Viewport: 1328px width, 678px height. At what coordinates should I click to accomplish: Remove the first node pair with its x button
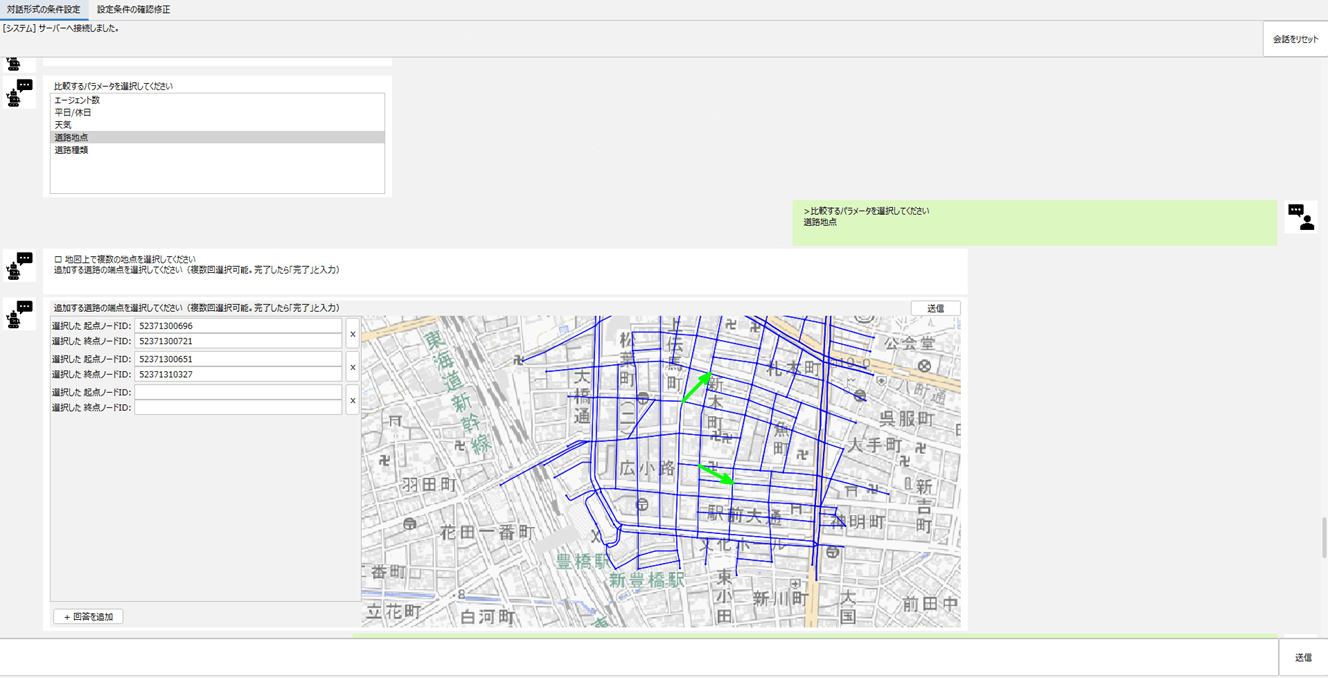pyautogui.click(x=352, y=334)
